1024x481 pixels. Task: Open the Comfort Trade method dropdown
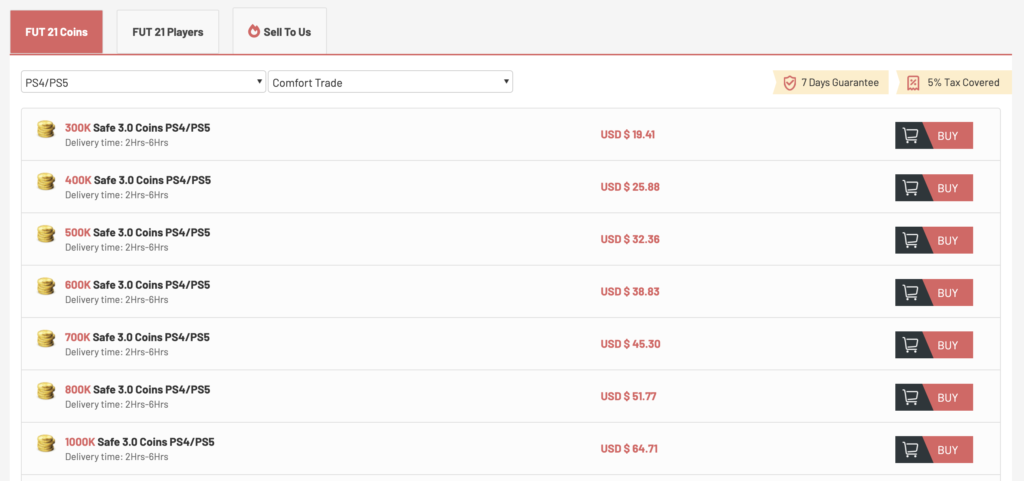(391, 82)
